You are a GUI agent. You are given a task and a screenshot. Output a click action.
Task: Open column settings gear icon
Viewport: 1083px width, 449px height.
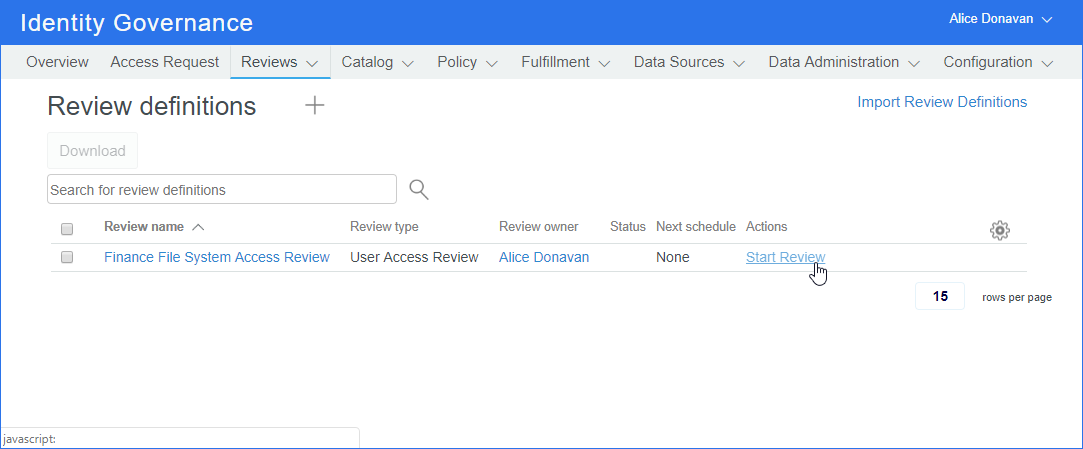999,230
